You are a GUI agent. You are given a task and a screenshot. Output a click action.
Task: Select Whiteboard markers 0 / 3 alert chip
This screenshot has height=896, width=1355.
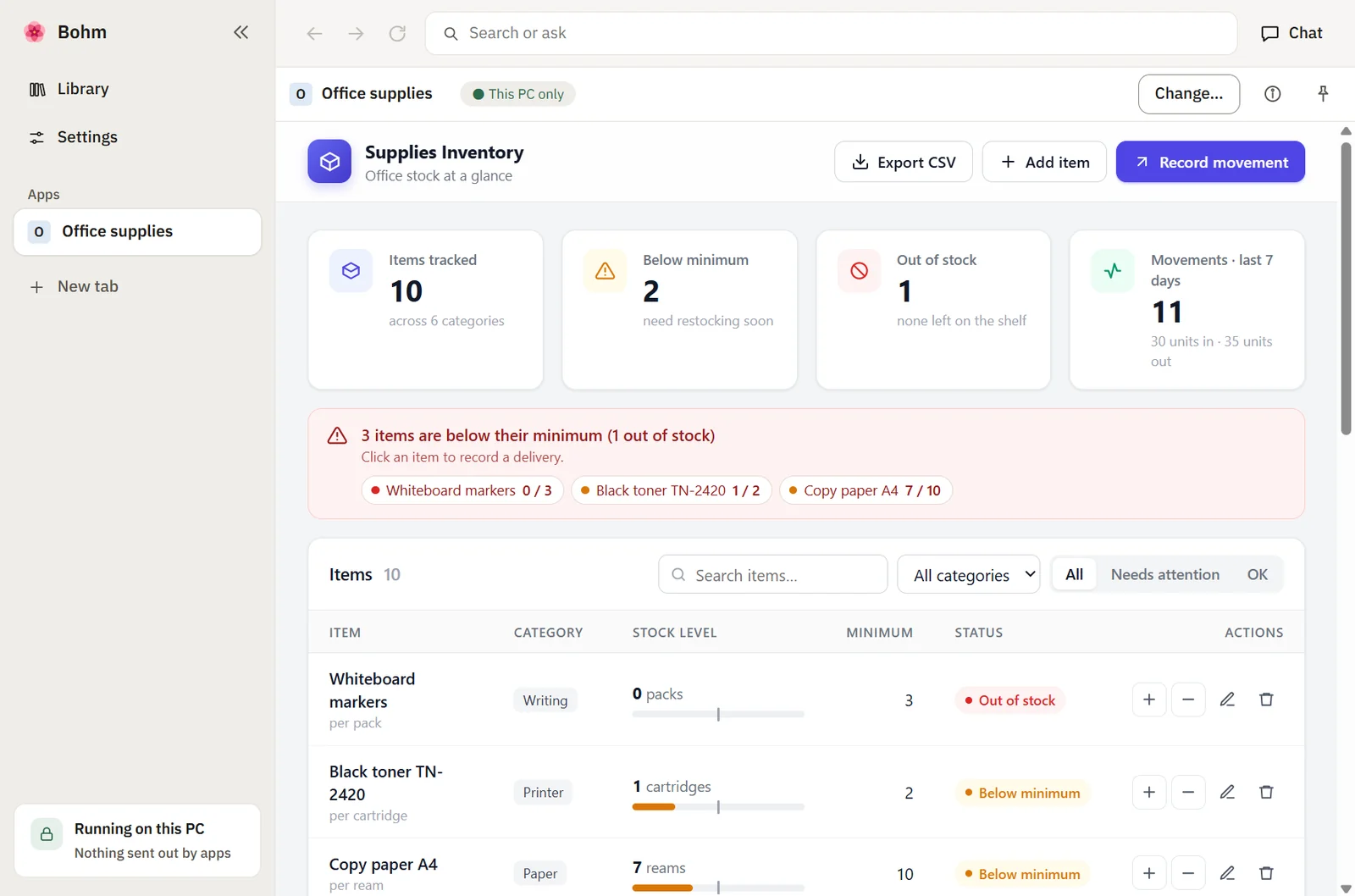click(x=462, y=490)
